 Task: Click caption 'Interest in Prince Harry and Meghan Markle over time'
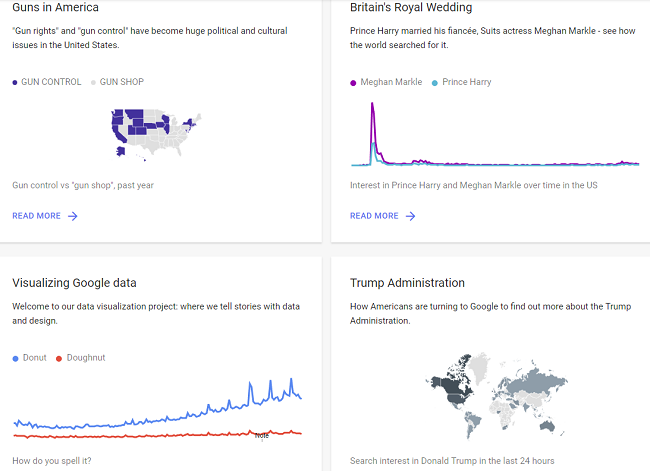pos(474,185)
